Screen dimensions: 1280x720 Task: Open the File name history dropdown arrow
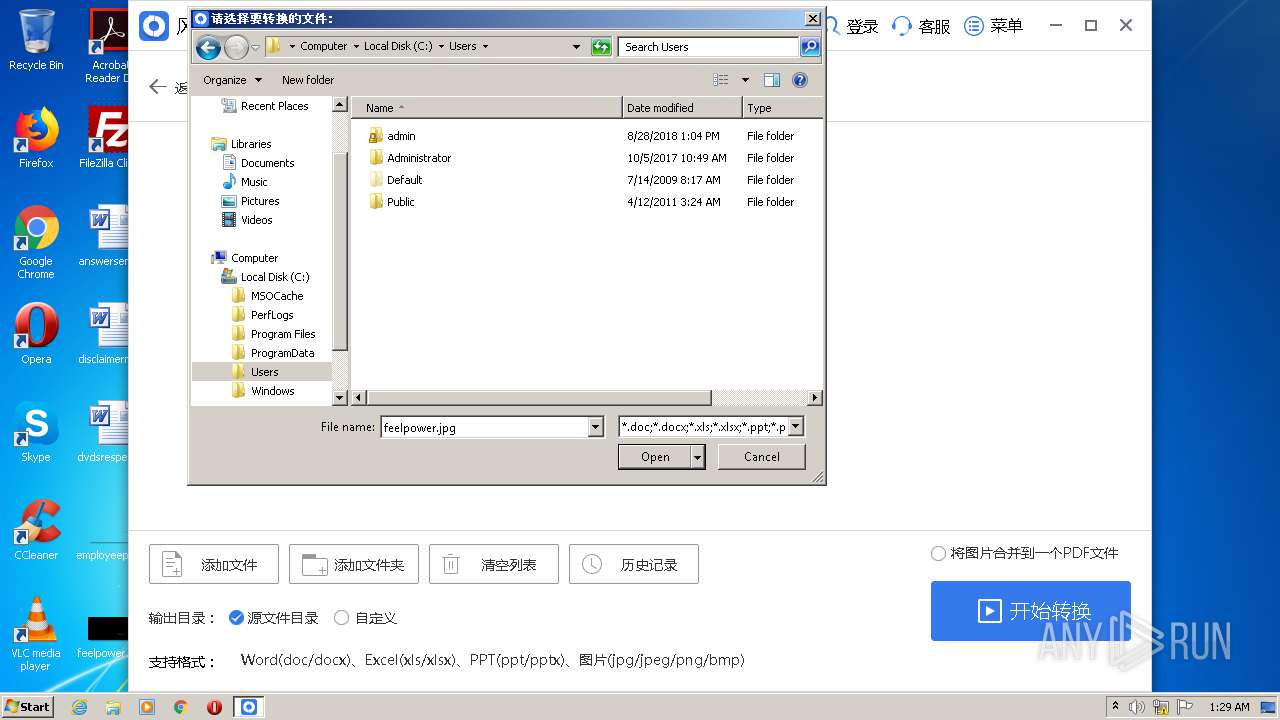click(x=596, y=427)
